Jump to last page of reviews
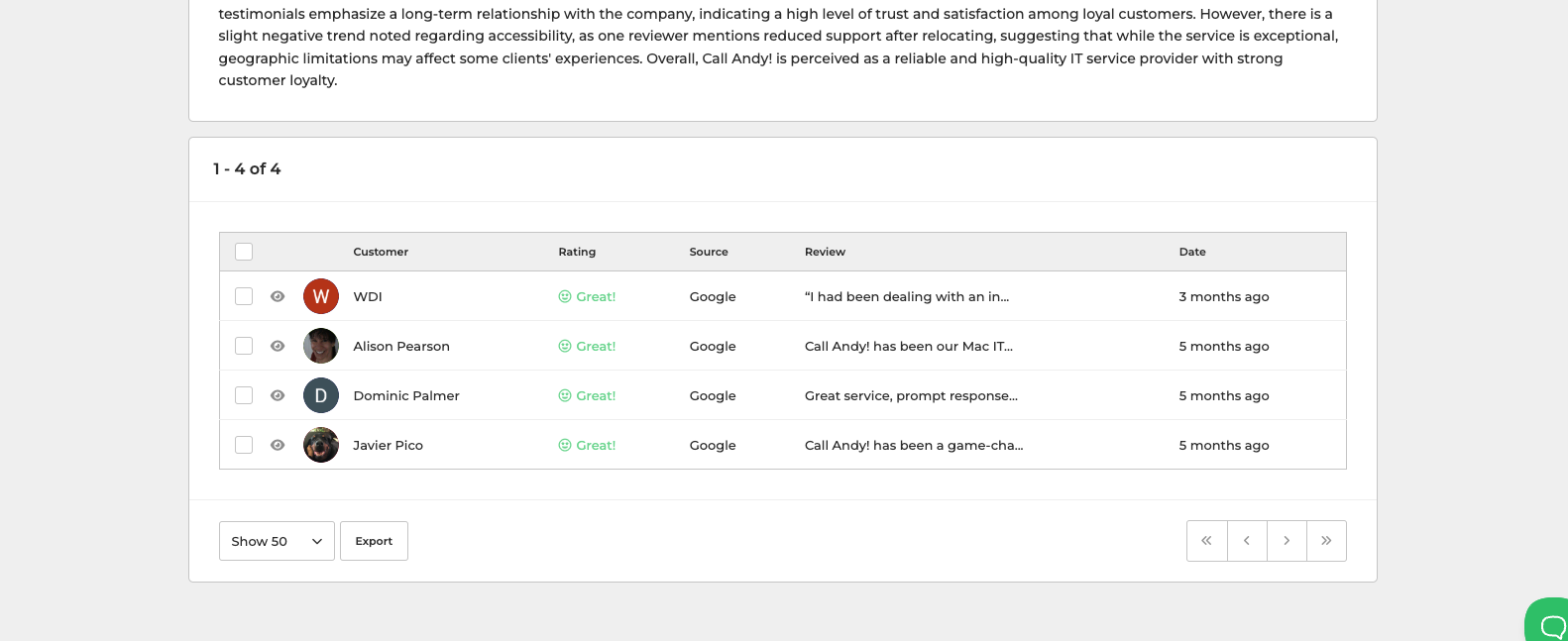Viewport: 1568px width, 641px height. point(1326,541)
